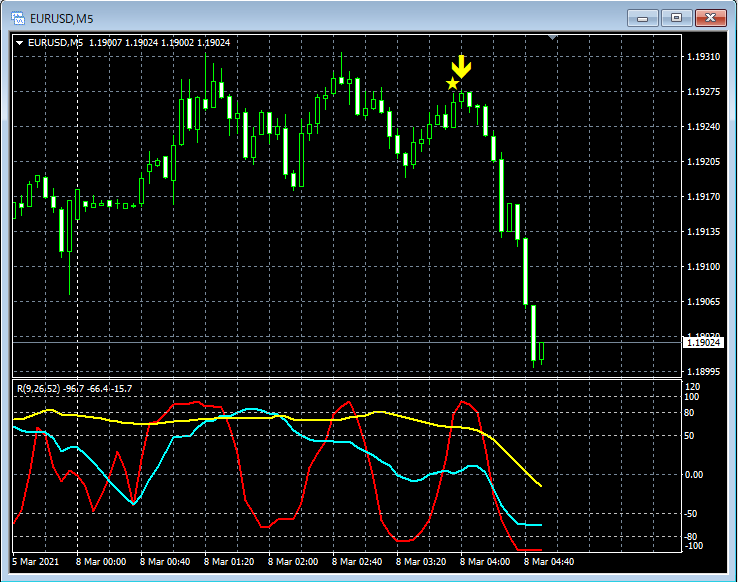The width and height of the screenshot is (739, 582).
Task: Click the yellow down arrow signal marker
Action: click(461, 66)
